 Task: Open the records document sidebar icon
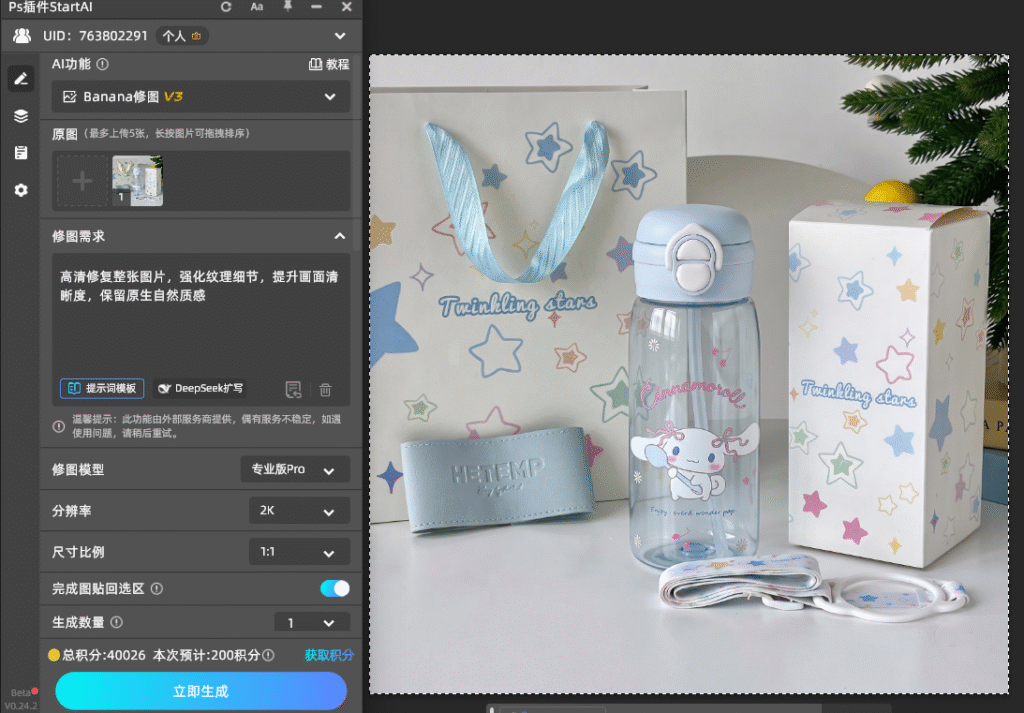coord(21,153)
